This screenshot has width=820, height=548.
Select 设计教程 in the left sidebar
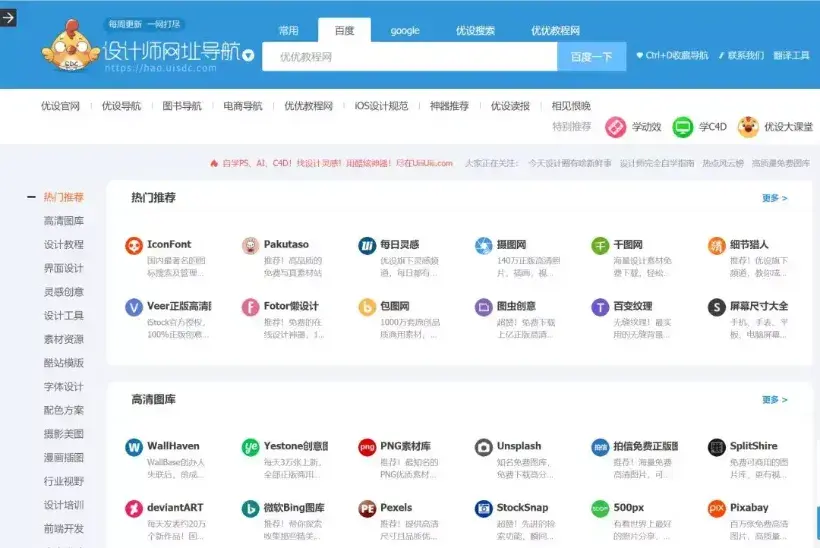coord(64,245)
